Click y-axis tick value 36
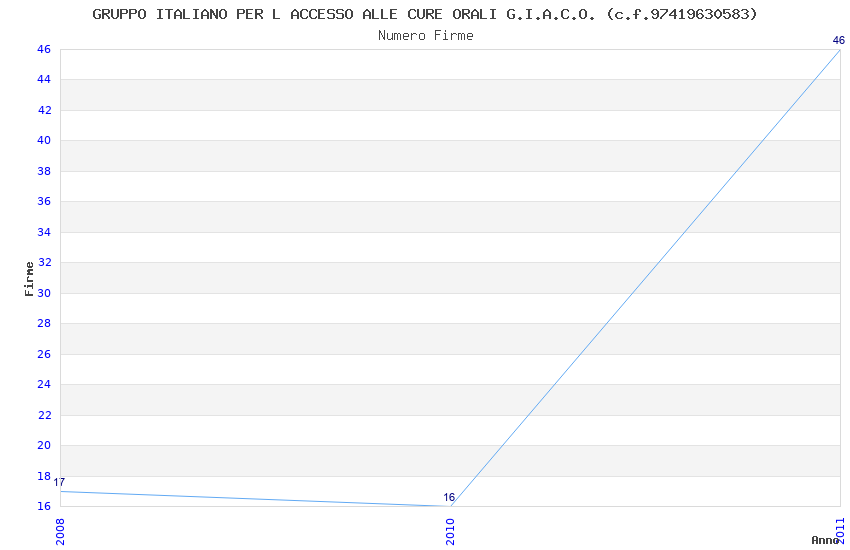Image resolution: width=850 pixels, height=550 pixels. (44, 202)
